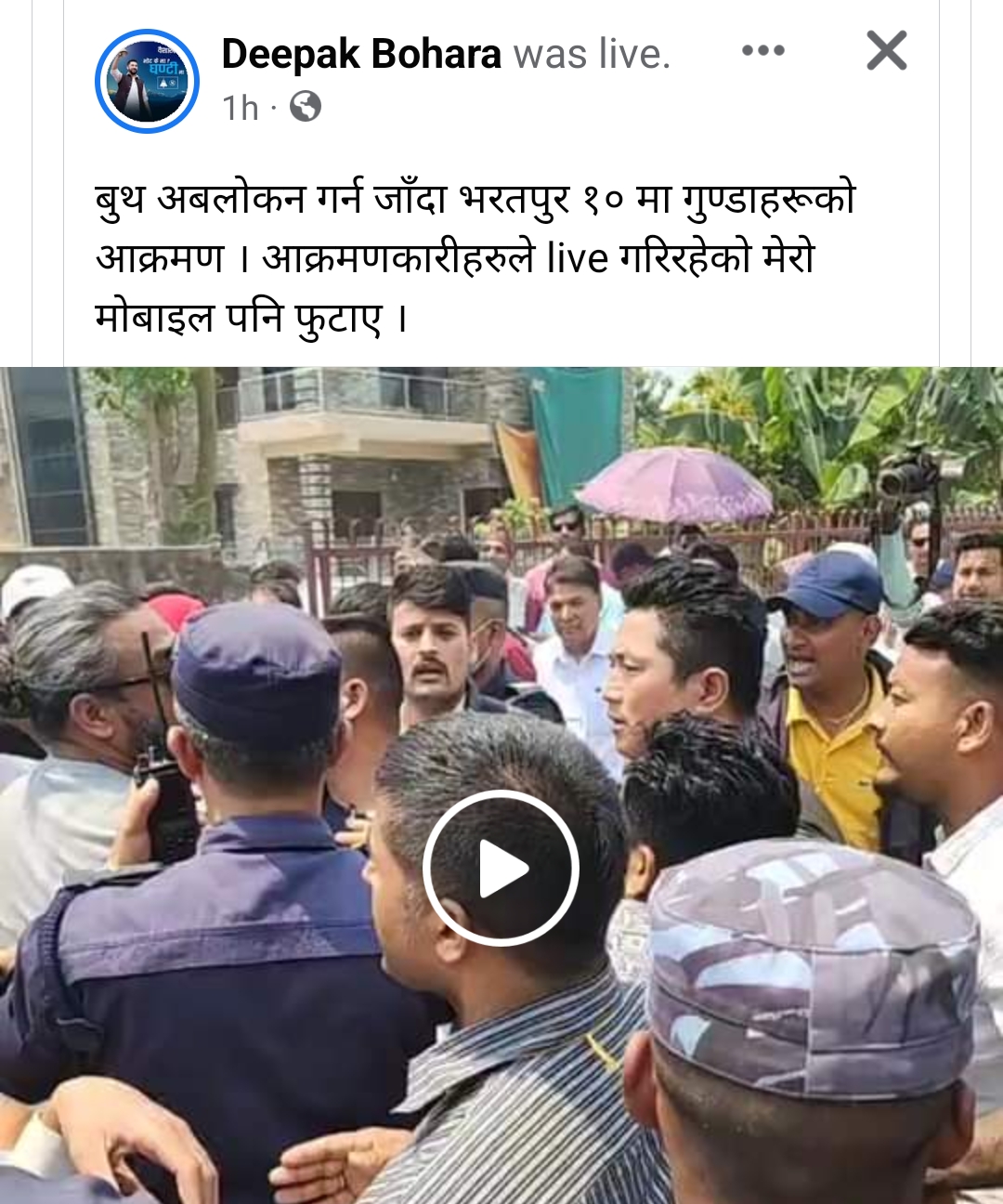Tap the "was live." label text
1003x1204 pixels.
[x=592, y=54]
